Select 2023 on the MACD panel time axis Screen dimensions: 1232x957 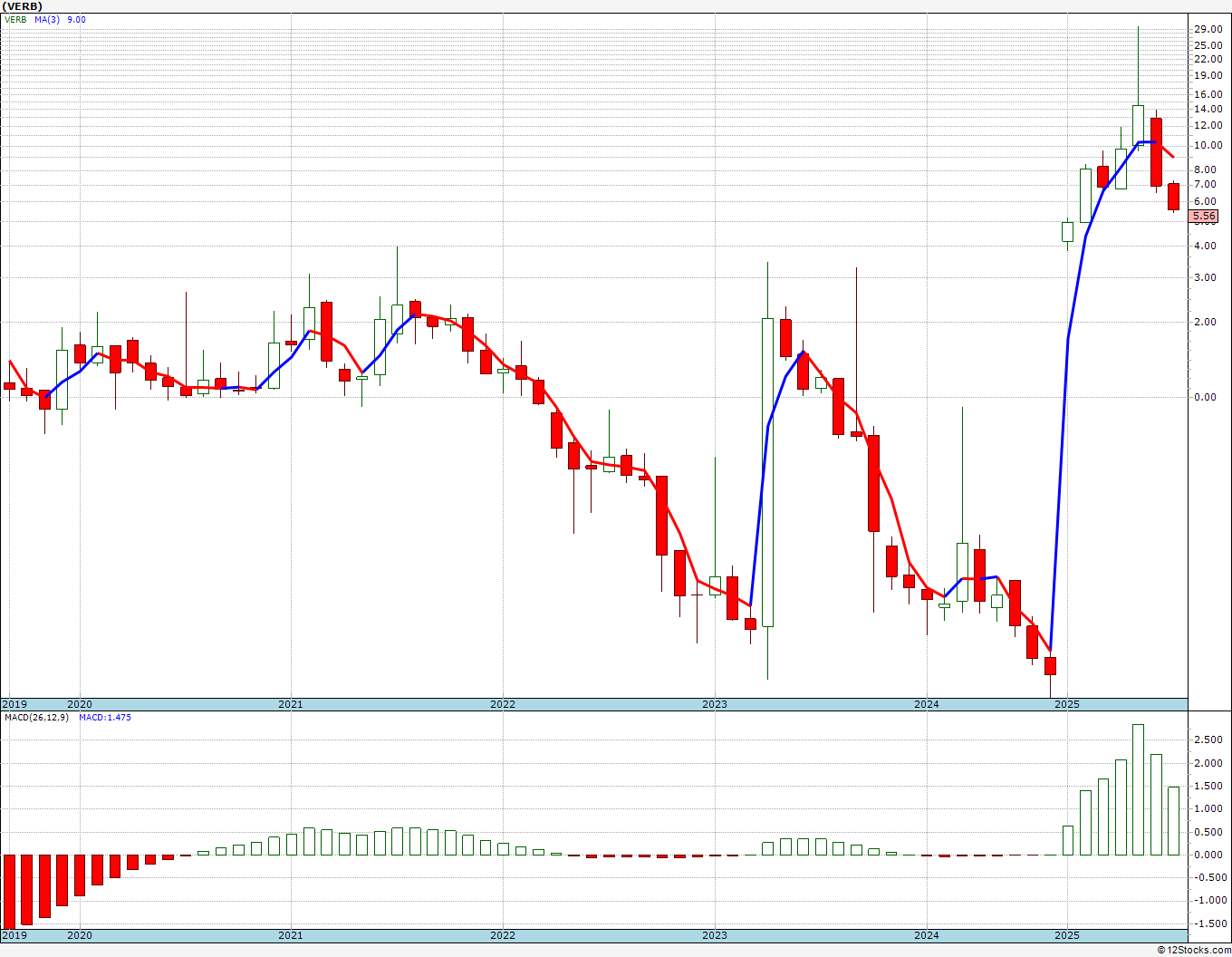[715, 935]
